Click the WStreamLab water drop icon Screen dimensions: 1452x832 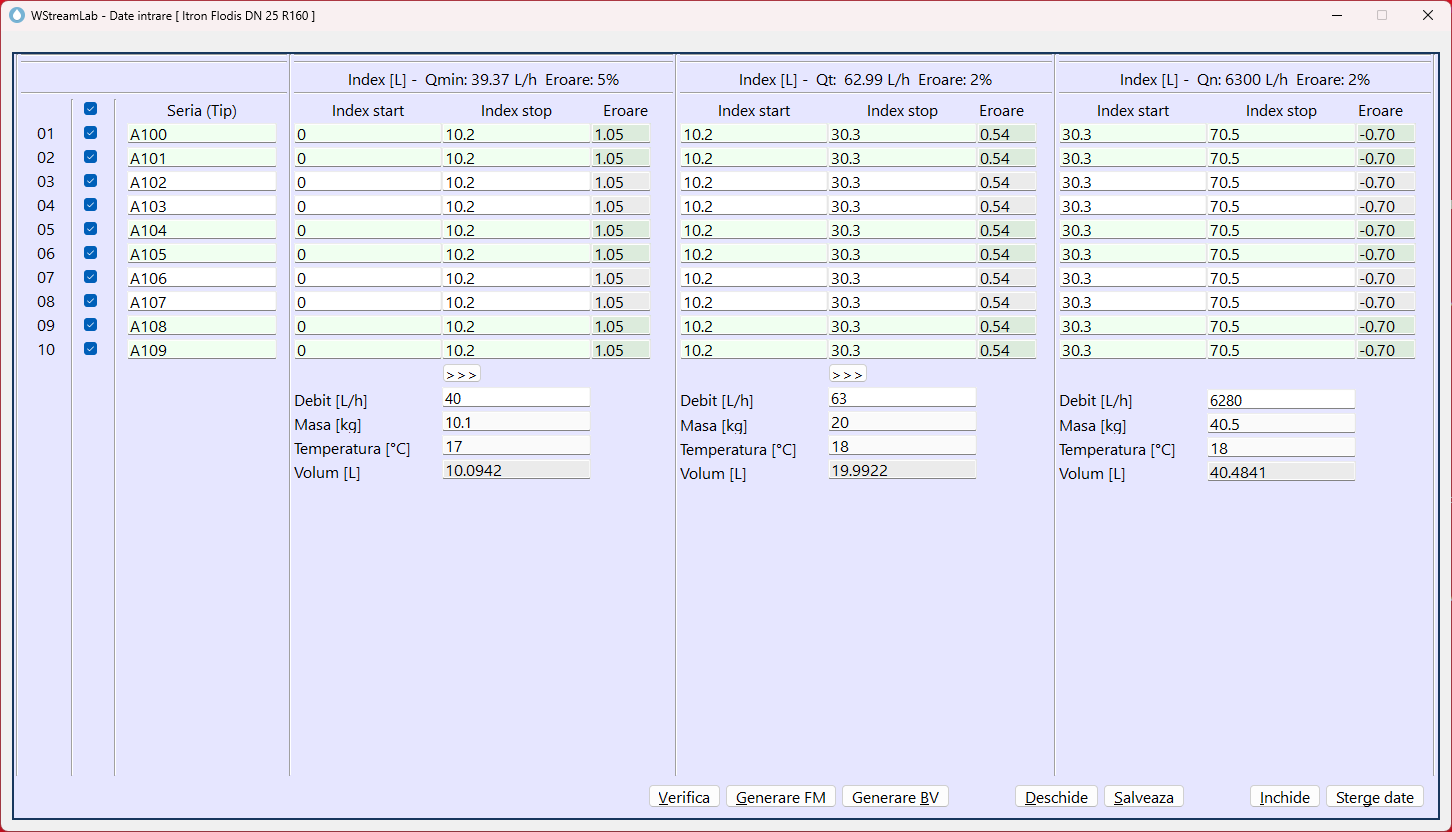(x=16, y=15)
